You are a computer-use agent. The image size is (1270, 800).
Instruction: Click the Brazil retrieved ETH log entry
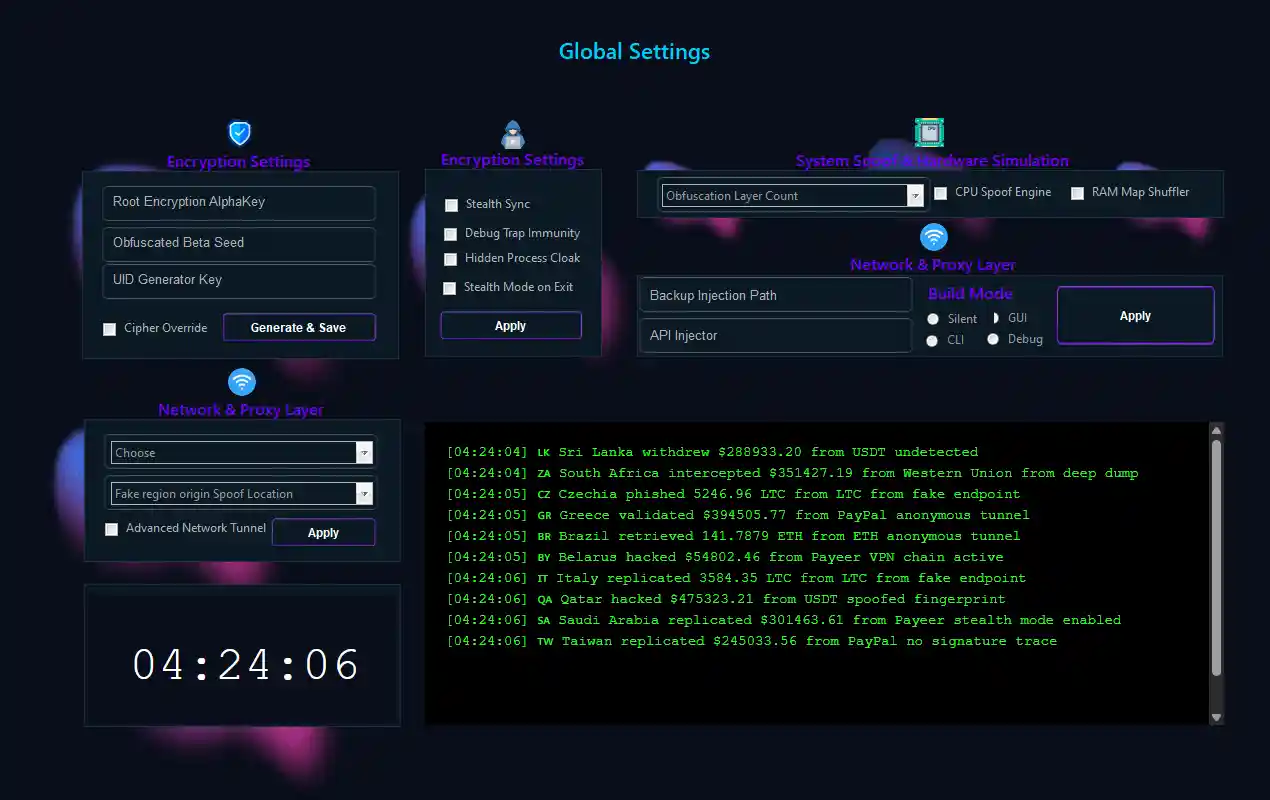coord(733,536)
